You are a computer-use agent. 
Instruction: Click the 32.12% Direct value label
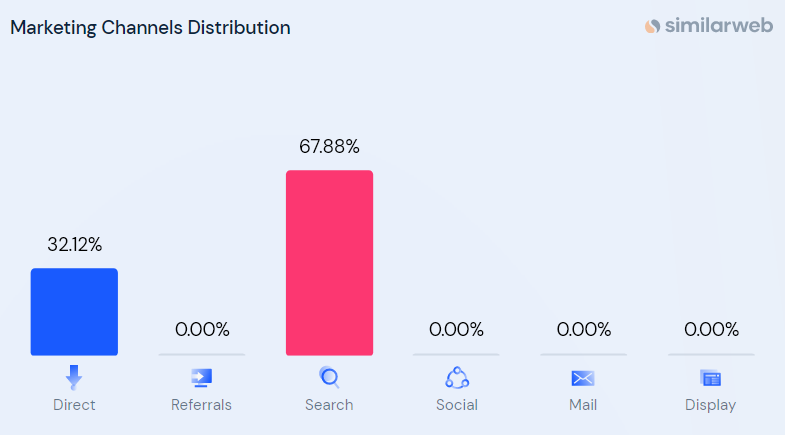coord(75,245)
